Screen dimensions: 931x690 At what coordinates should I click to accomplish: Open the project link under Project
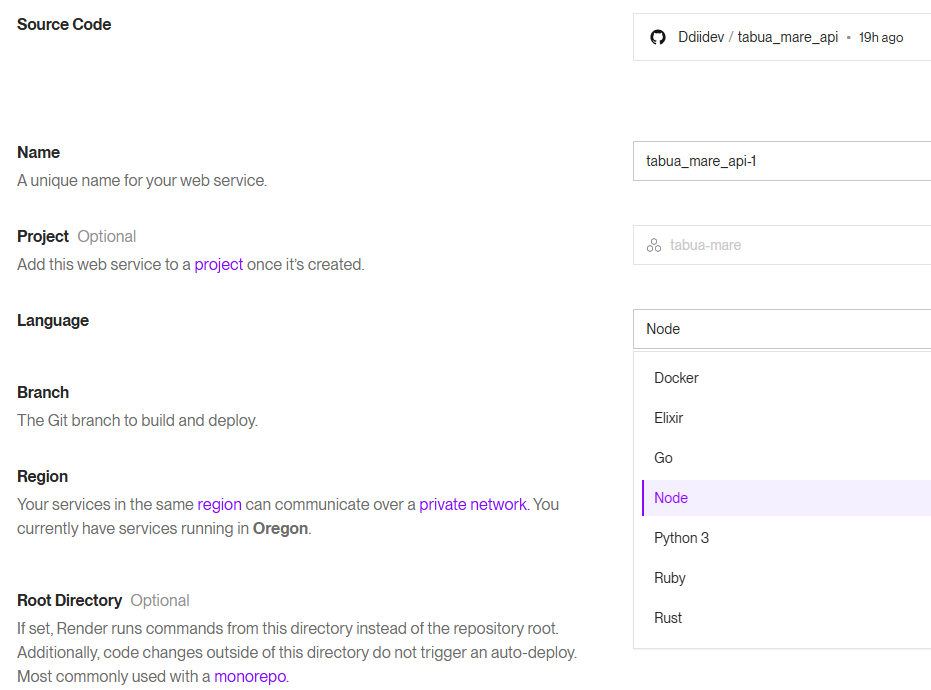coord(219,265)
